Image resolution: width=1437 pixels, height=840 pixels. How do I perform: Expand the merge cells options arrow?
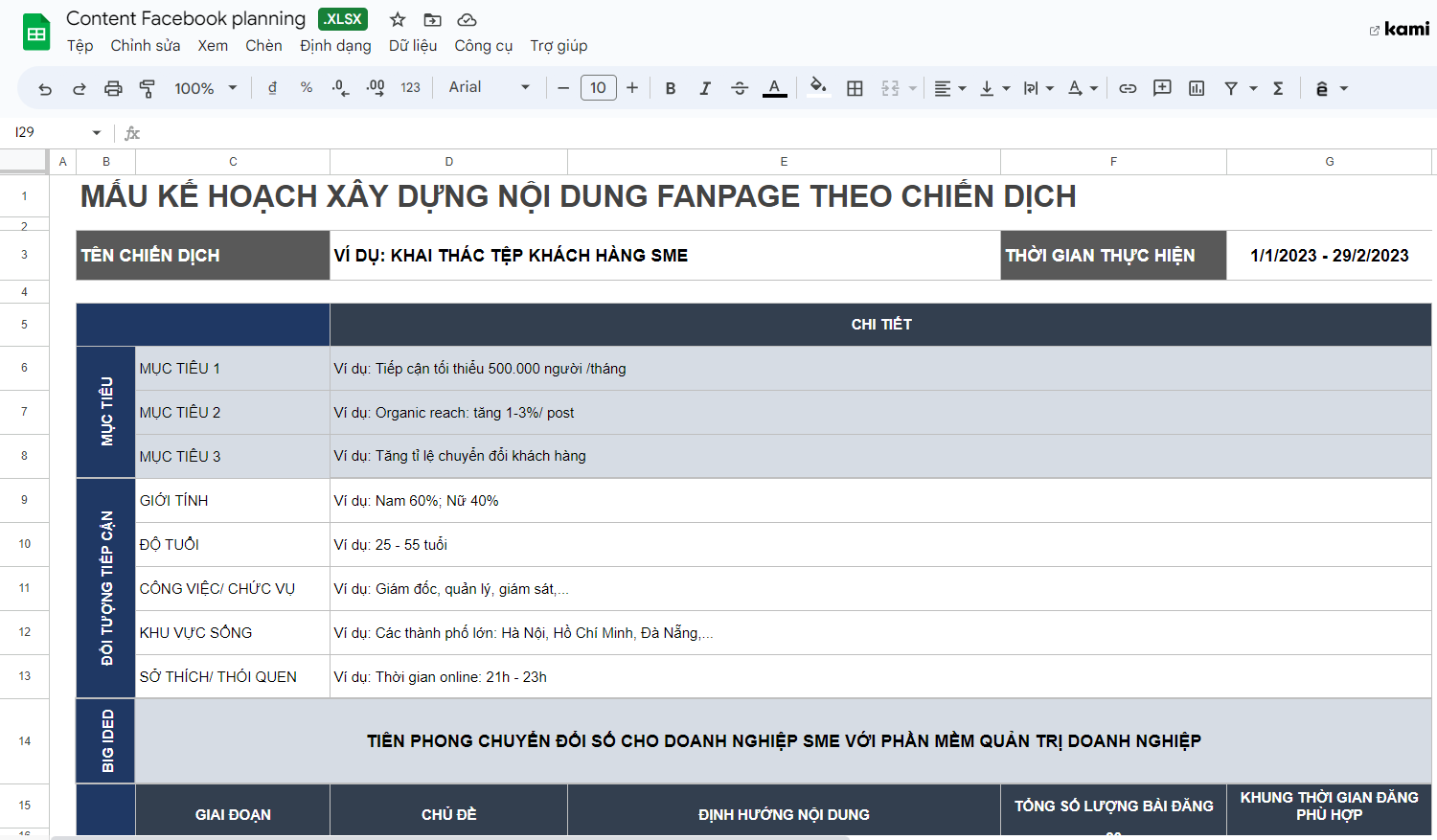point(913,88)
